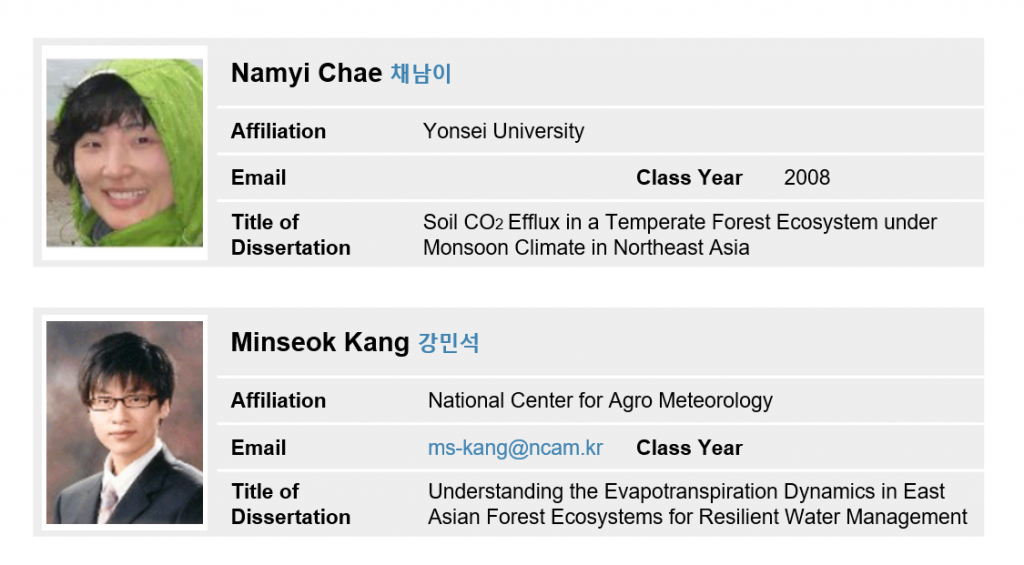Click Class Year label in Minseok Kang's card
Image resolution: width=1024 pixels, height=565 pixels.
(x=689, y=448)
